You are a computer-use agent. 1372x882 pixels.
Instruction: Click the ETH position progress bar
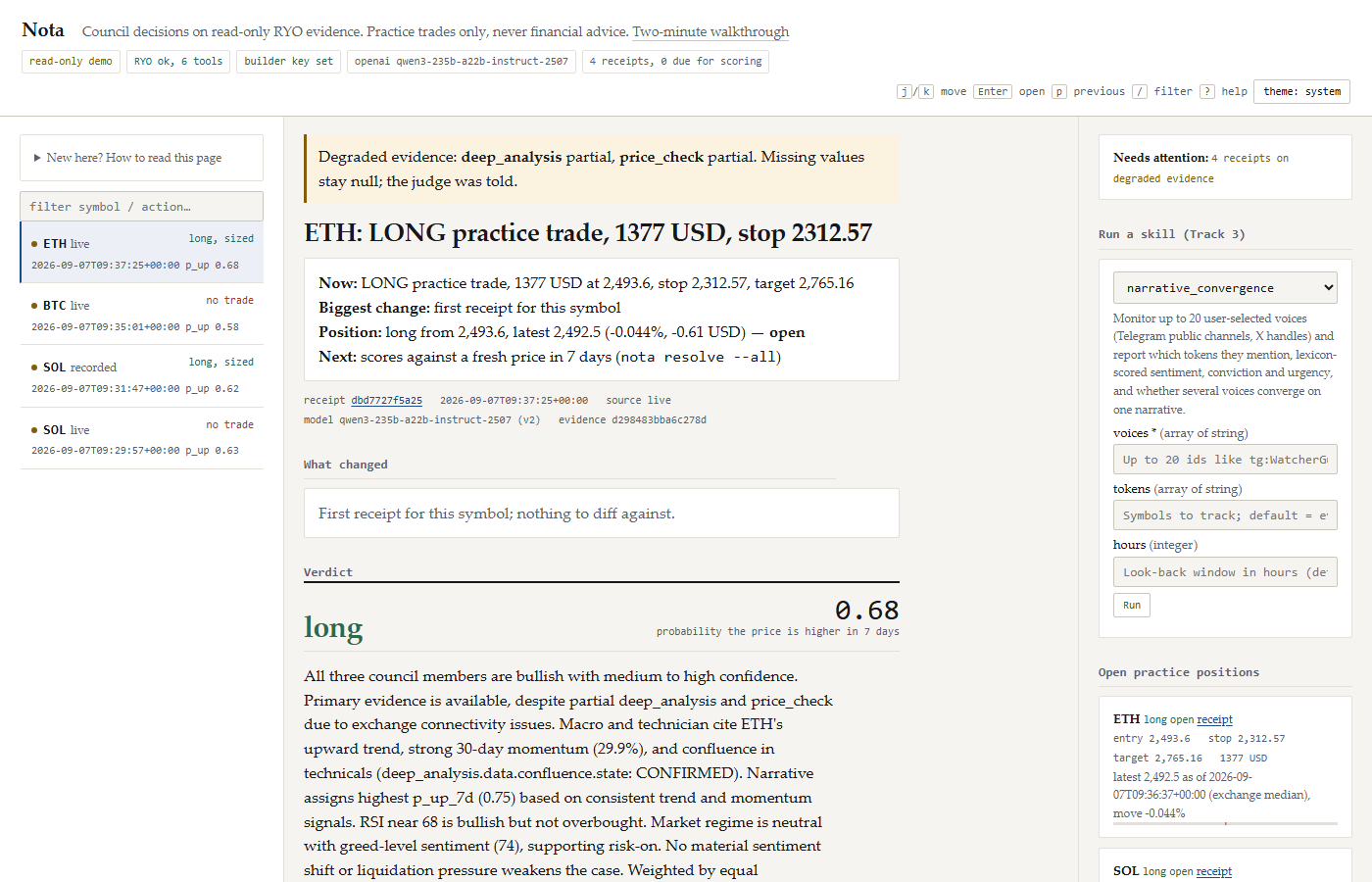1225,824
